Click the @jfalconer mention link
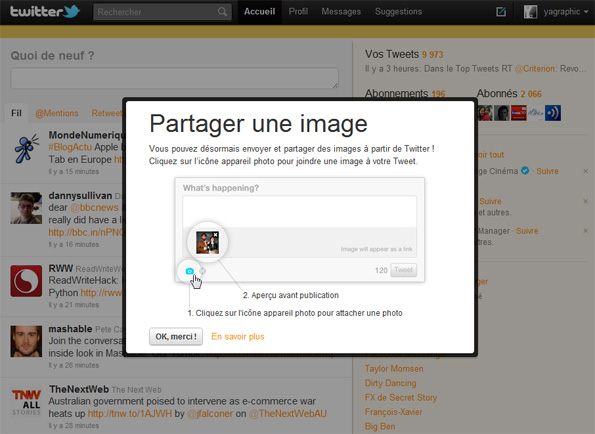The height and width of the screenshot is (434, 595). 210,414
